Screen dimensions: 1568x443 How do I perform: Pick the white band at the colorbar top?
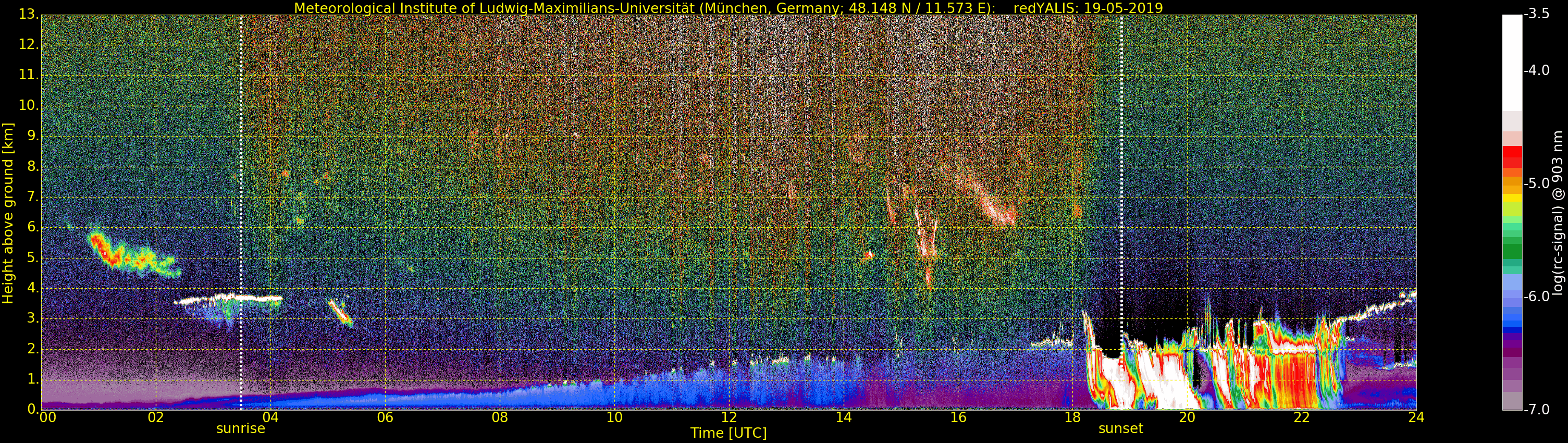tap(1512, 63)
